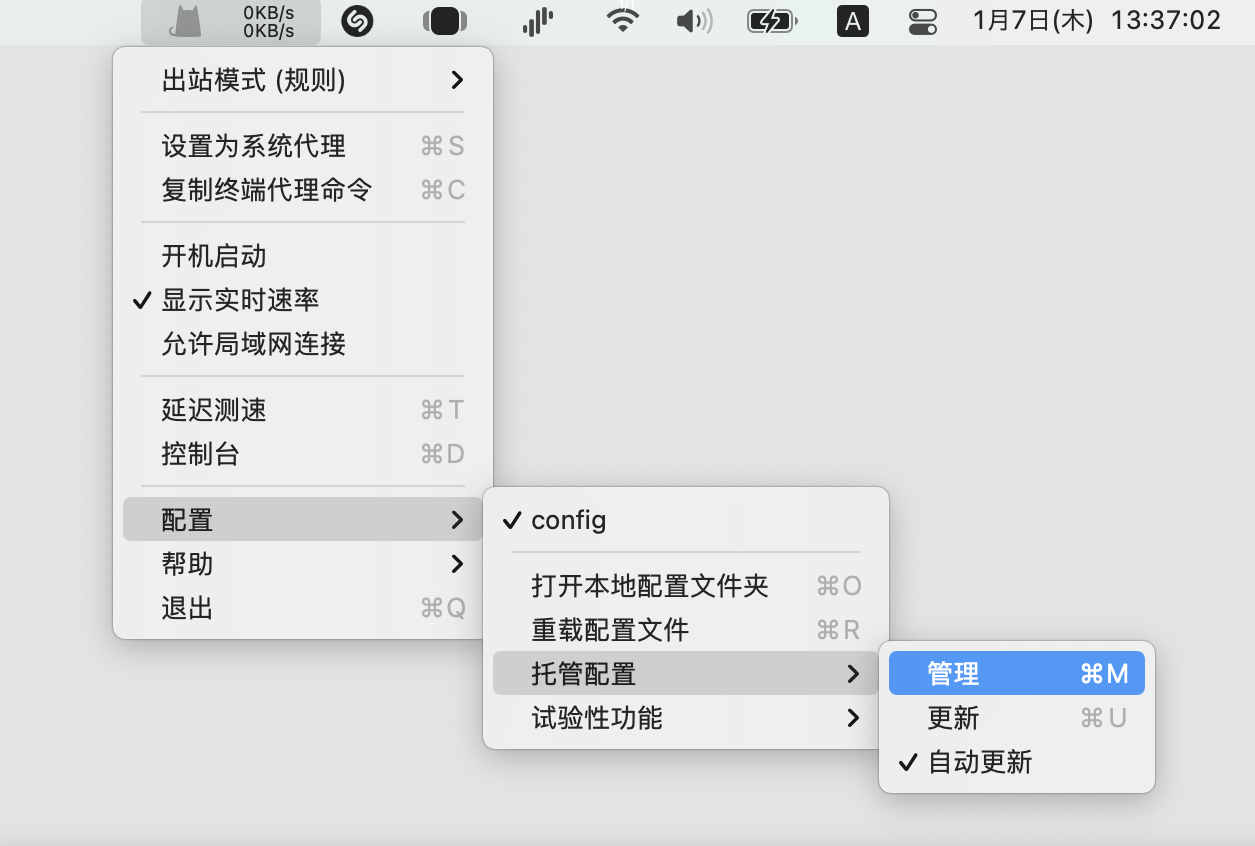Choose 打开本地配置文件夹
Screen dimensions: 1255x846
point(686,586)
